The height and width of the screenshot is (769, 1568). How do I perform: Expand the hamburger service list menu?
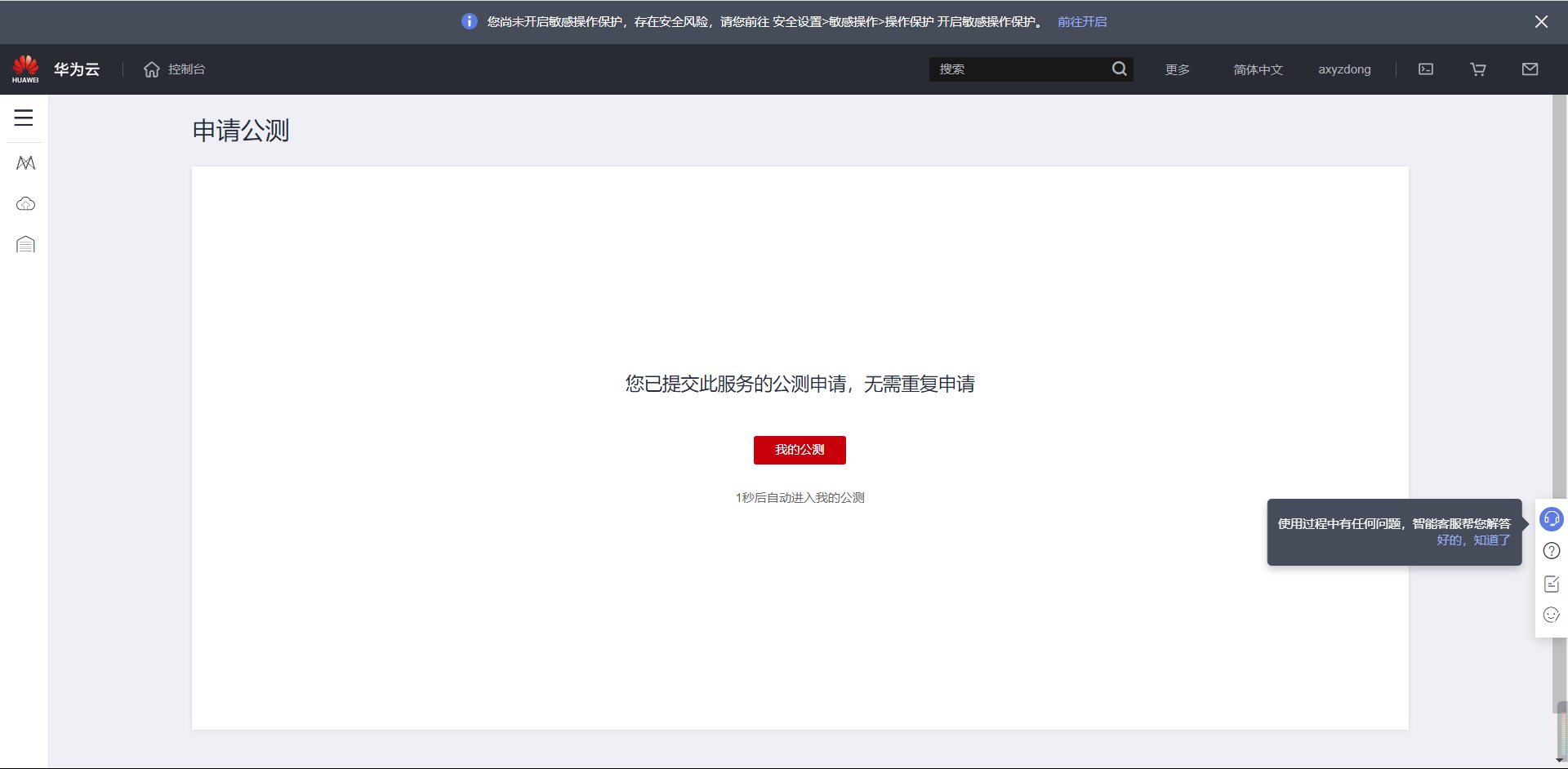(24, 118)
